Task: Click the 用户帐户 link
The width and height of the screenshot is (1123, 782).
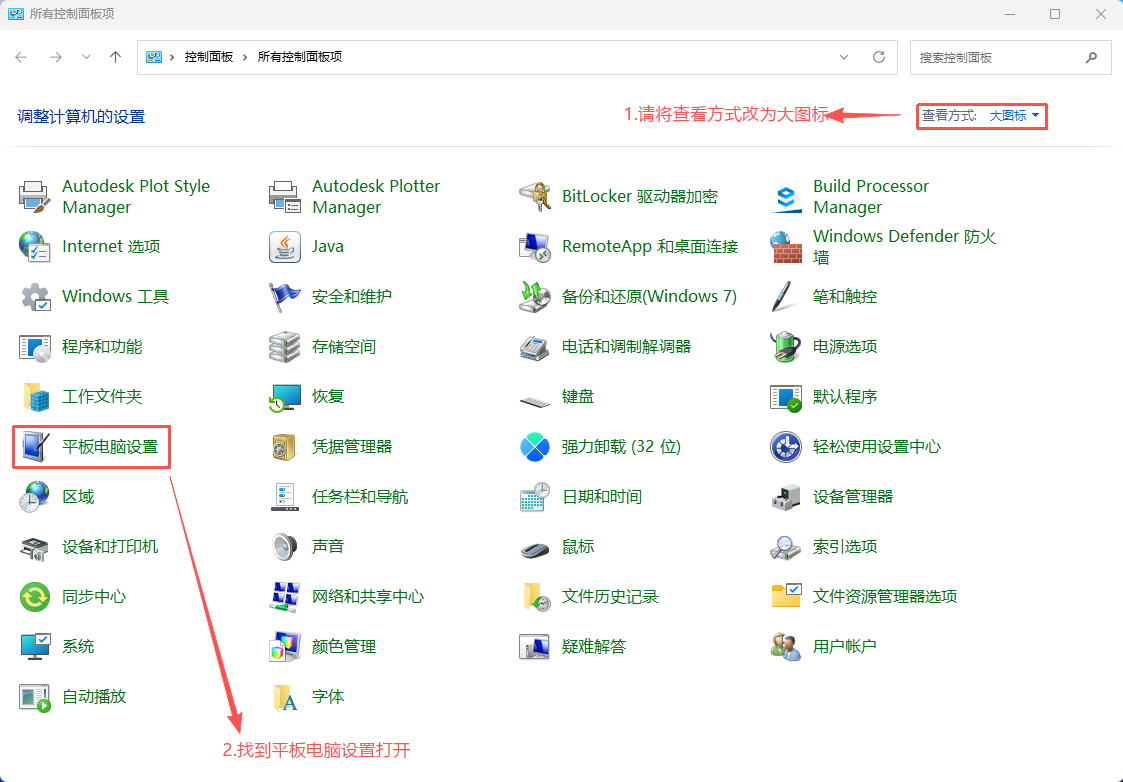Action: pyautogui.click(x=844, y=647)
